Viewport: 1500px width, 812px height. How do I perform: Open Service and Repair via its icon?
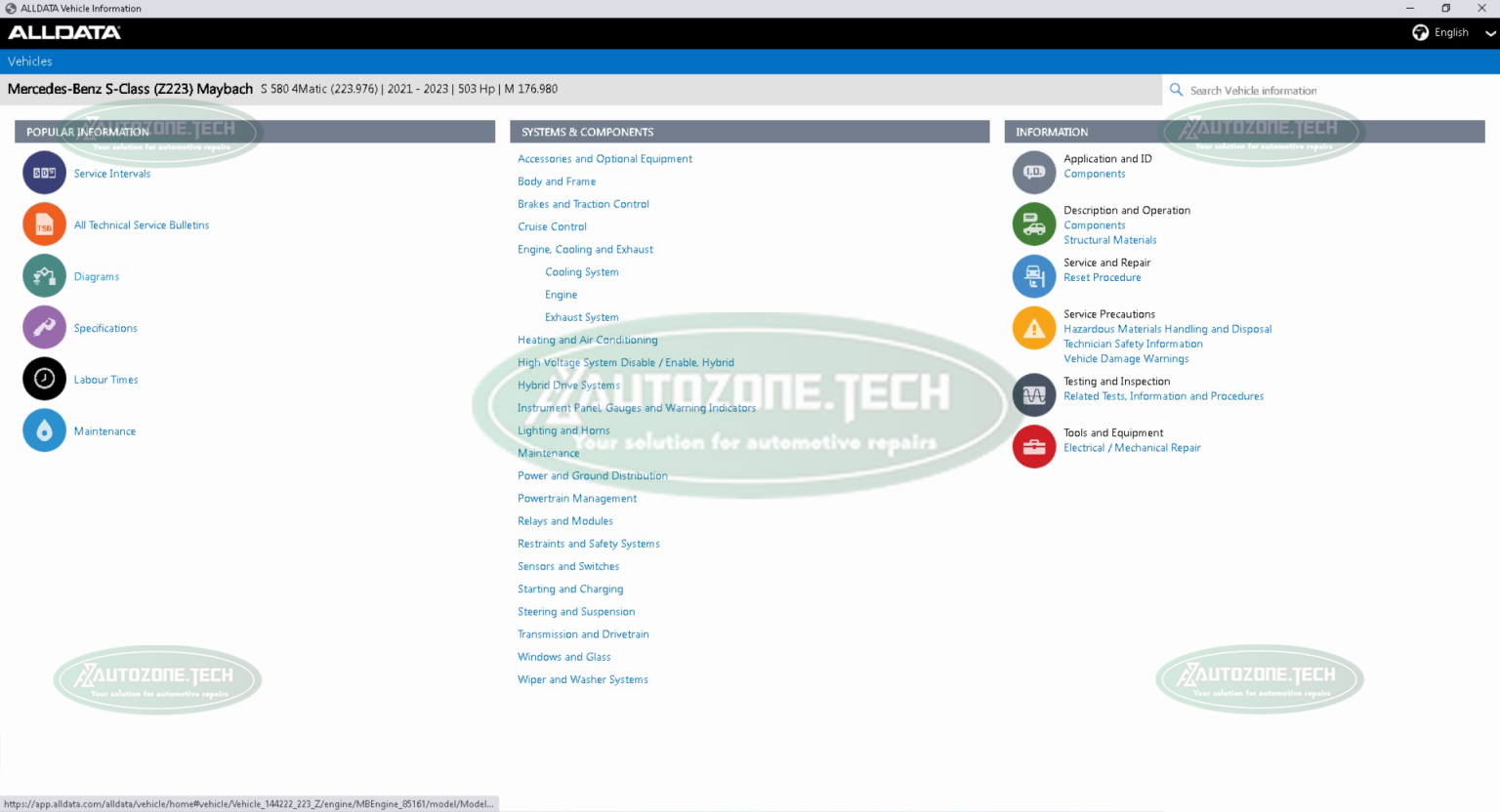point(1033,276)
